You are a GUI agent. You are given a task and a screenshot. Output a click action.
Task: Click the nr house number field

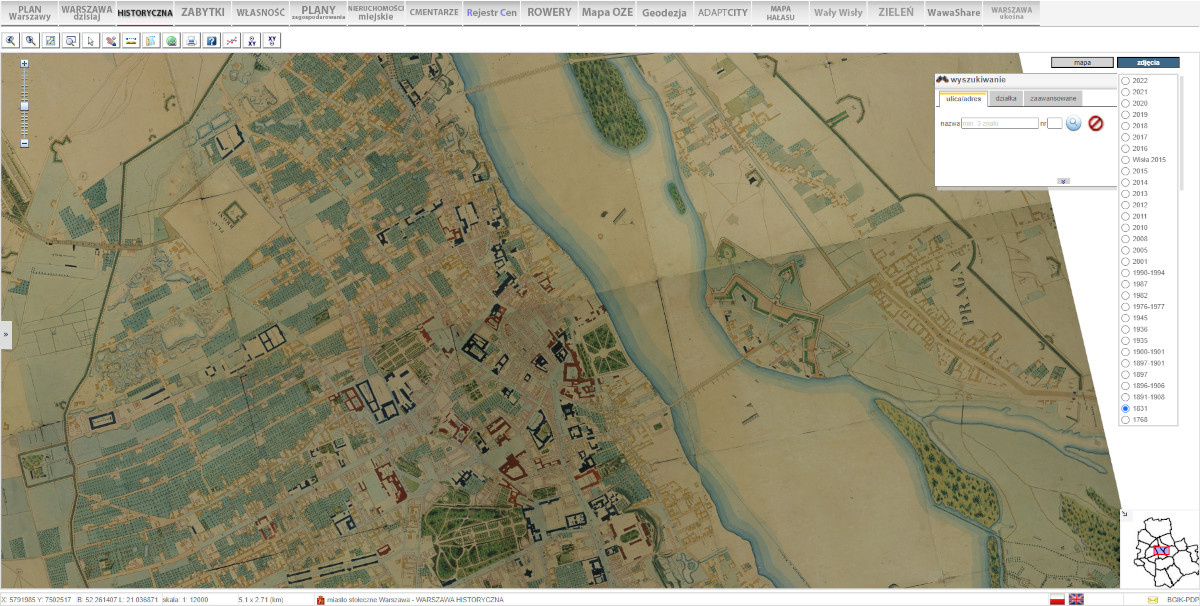tap(1054, 123)
